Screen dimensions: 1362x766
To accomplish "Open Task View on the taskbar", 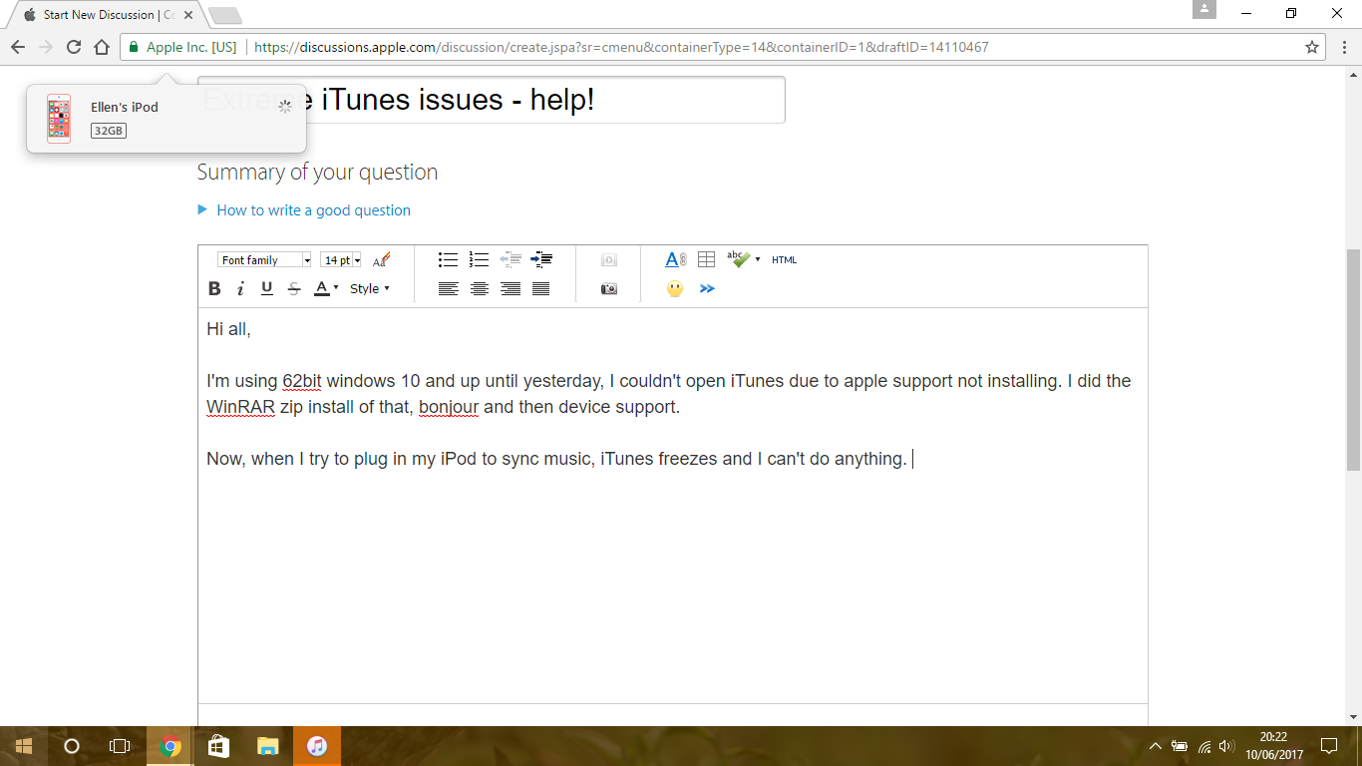I will coord(120,746).
